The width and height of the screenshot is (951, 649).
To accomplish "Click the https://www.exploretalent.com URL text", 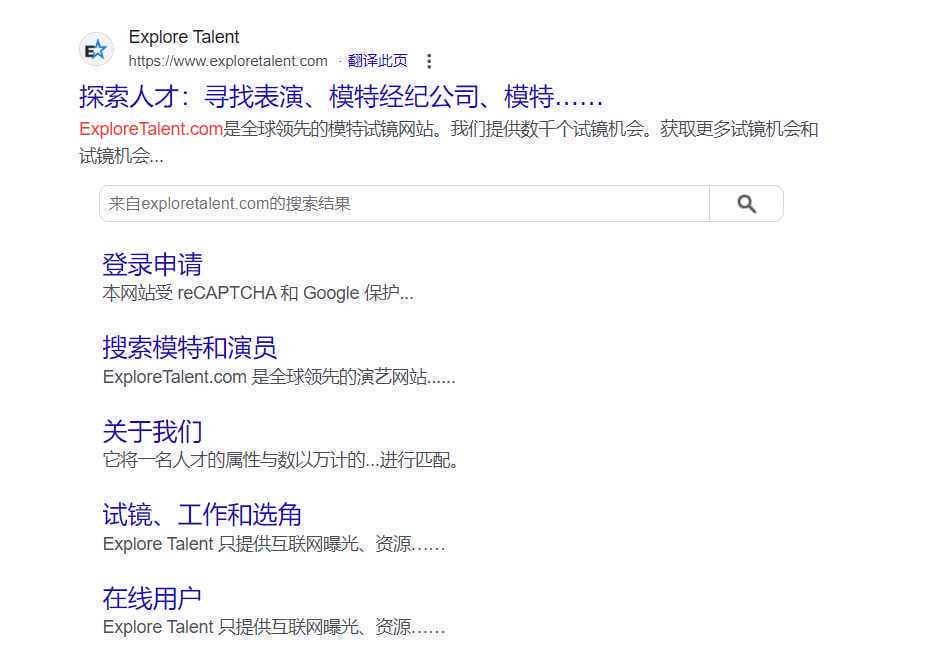I will point(228,61).
